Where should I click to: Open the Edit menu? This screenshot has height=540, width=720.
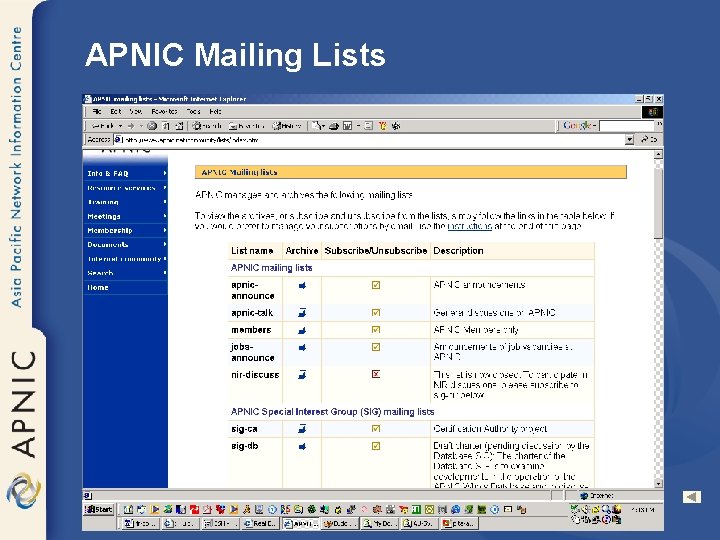[x=116, y=111]
